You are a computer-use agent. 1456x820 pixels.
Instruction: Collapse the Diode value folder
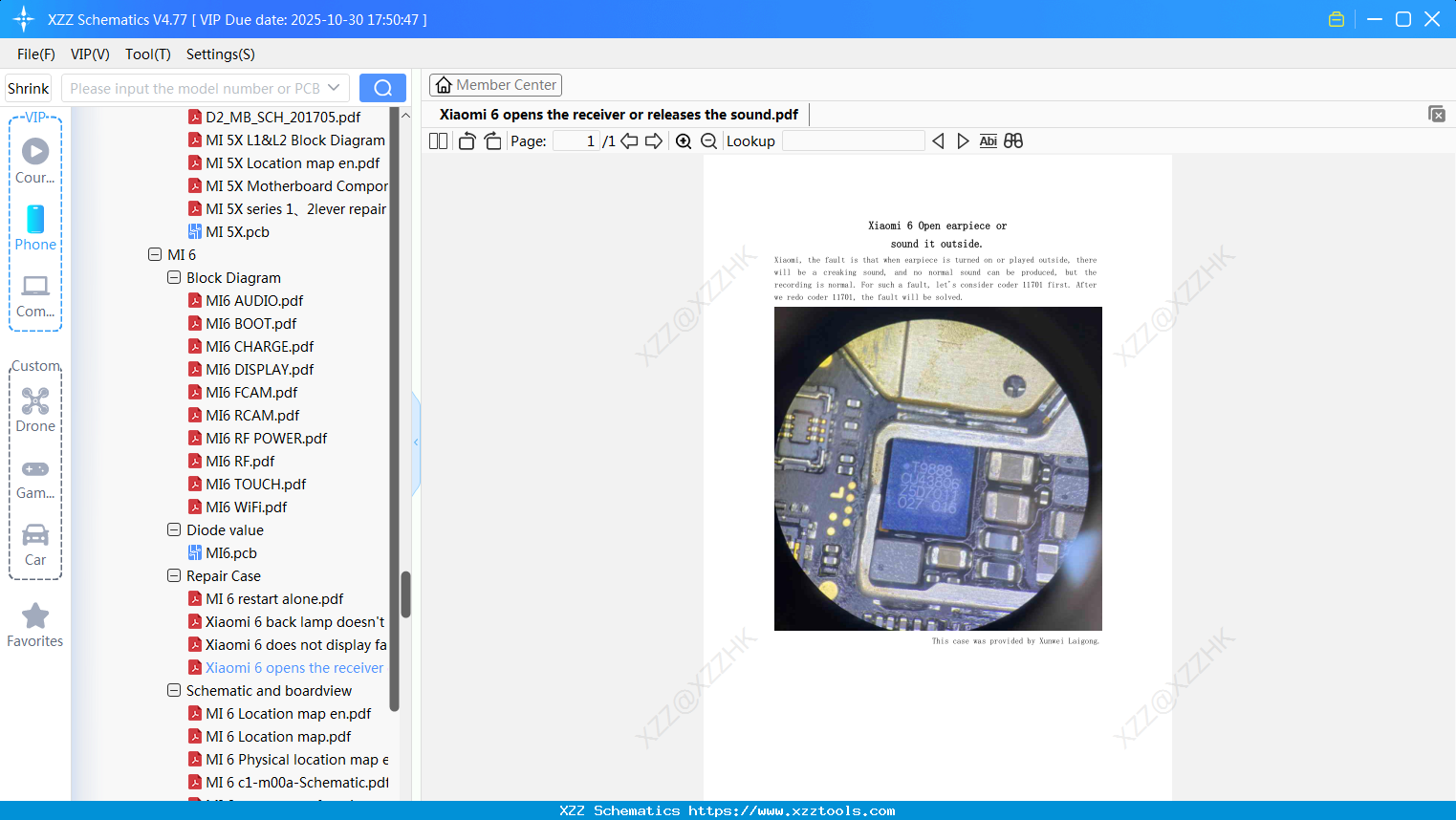[x=174, y=530]
